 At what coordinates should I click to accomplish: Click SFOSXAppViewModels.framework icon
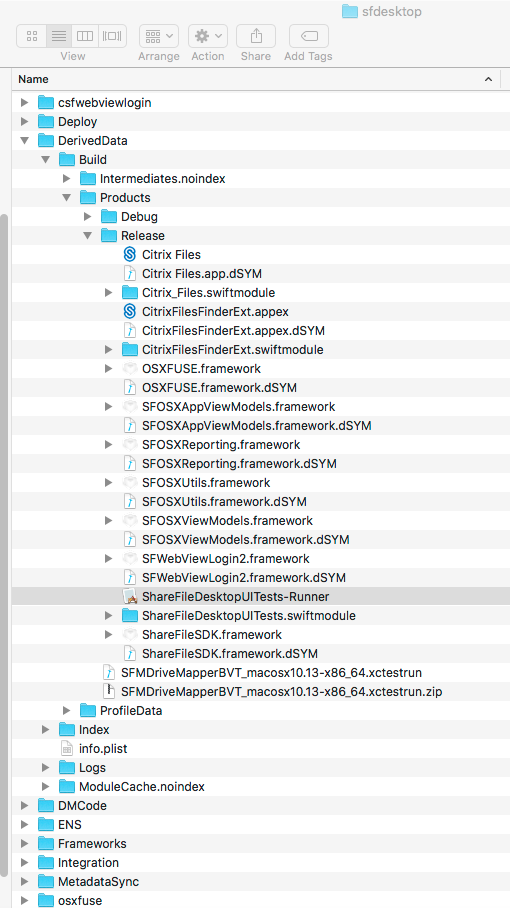[x=130, y=407]
